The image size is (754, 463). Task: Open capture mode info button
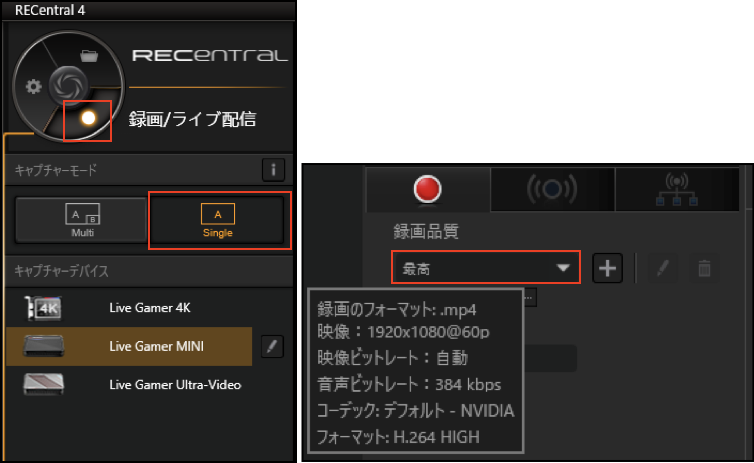point(273,170)
